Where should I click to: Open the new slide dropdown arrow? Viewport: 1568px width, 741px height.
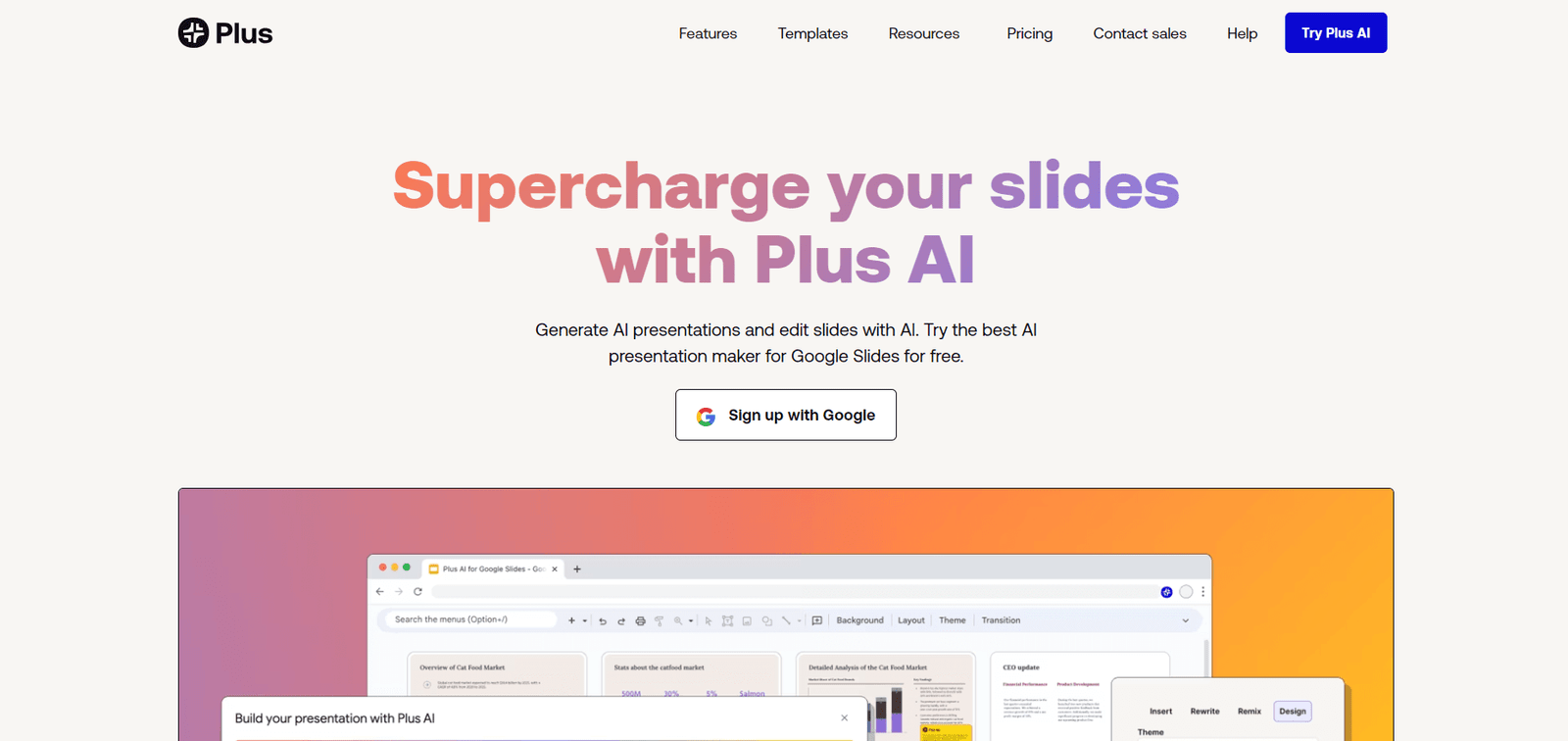point(585,620)
